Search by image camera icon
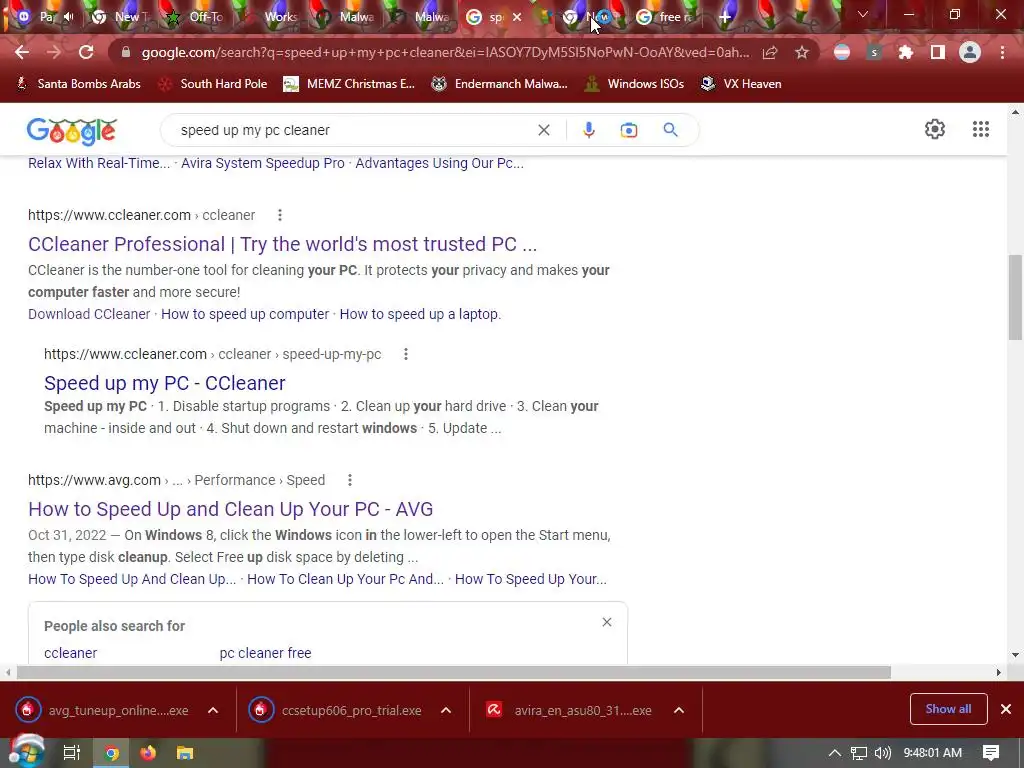This screenshot has height=768, width=1024. [629, 130]
